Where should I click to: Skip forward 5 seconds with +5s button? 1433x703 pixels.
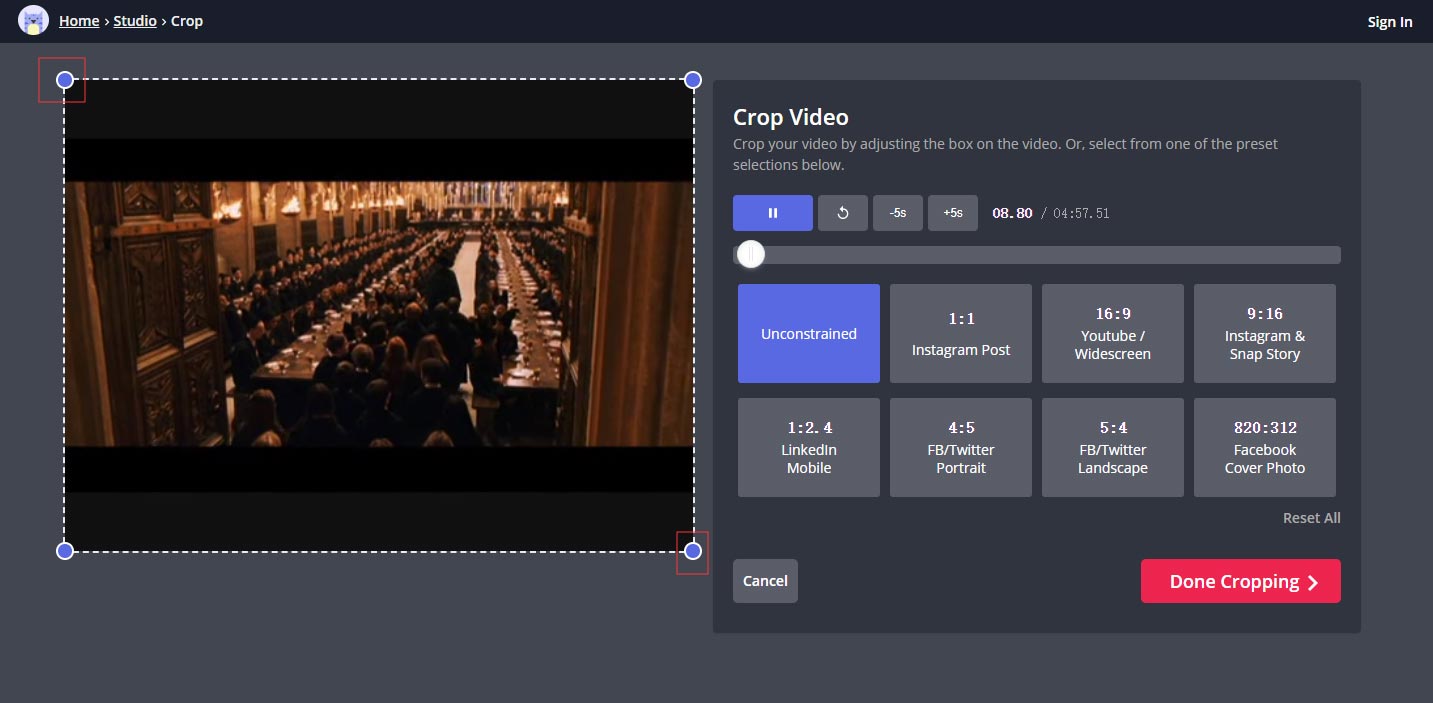[x=952, y=212]
